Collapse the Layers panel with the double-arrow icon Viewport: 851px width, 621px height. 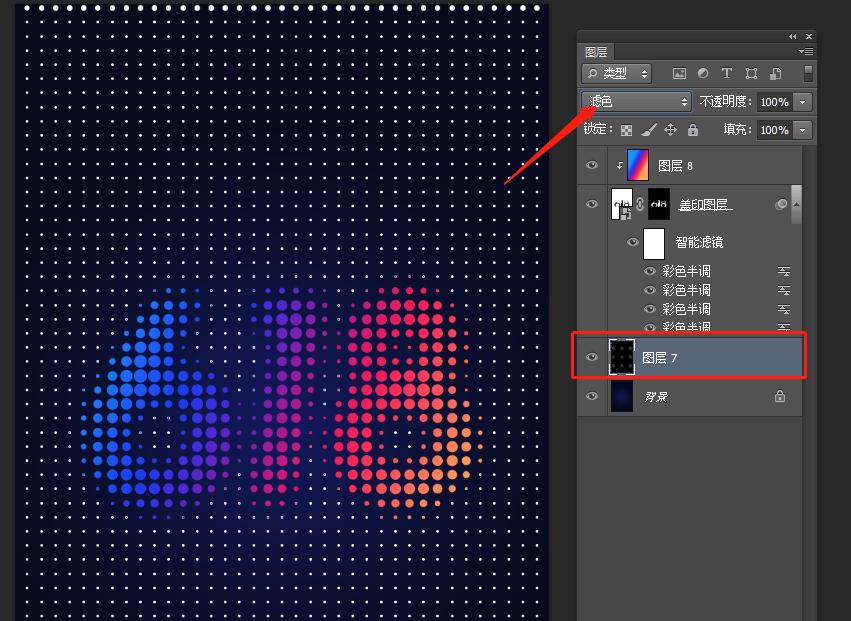(792, 36)
